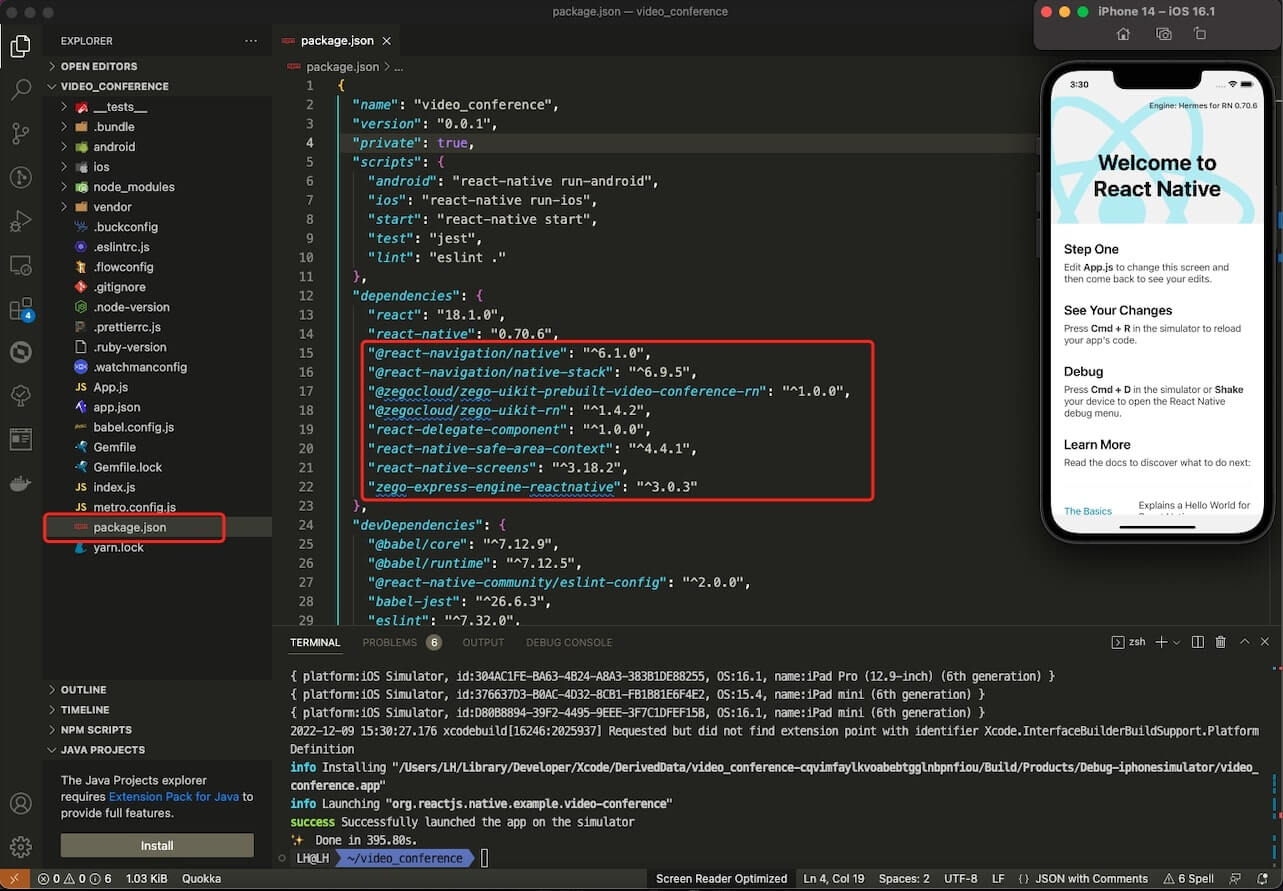Viewport: 1283px width, 891px height.
Task: Collapse the VIDEO_CONFERENCE root folder
Action: [x=114, y=86]
